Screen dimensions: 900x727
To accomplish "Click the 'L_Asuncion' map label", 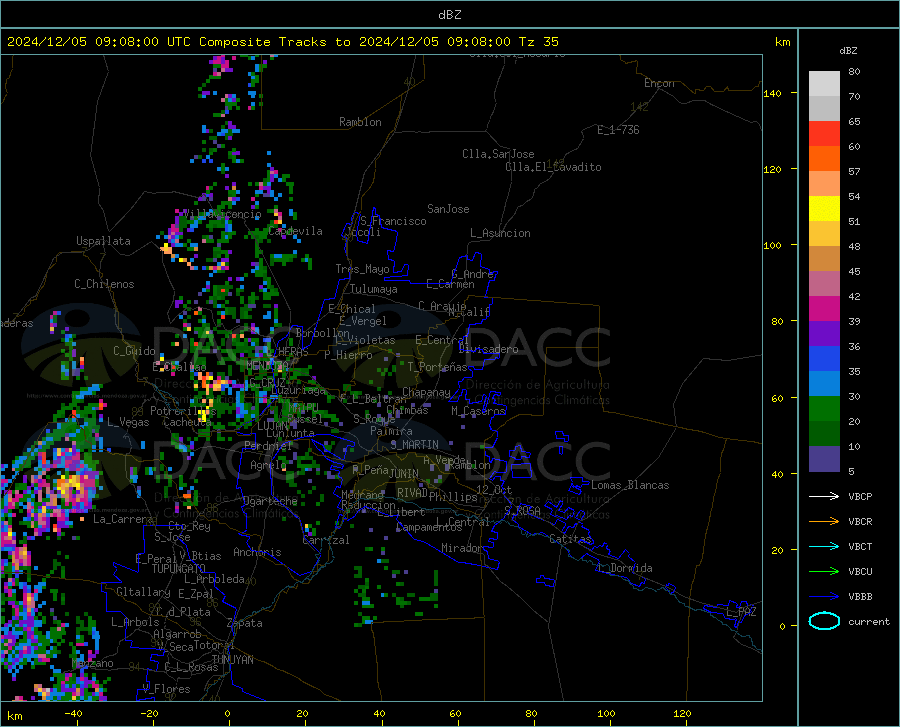I will [x=500, y=233].
